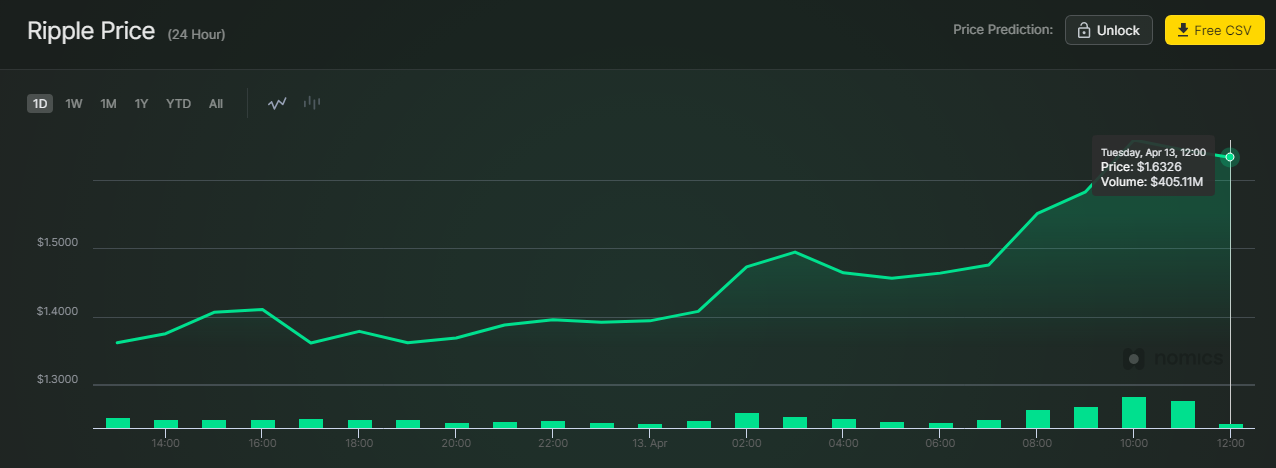Viewport: 1276px width, 468px height.
Task: Select the 1M time range
Action: click(108, 103)
